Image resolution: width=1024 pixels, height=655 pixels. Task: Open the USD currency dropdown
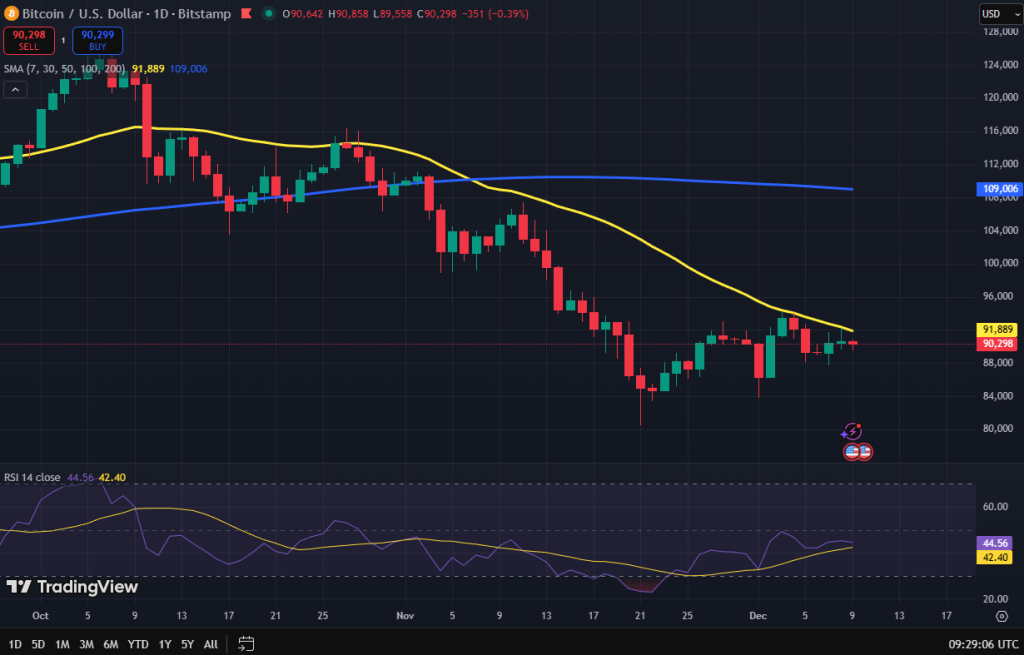1000,14
